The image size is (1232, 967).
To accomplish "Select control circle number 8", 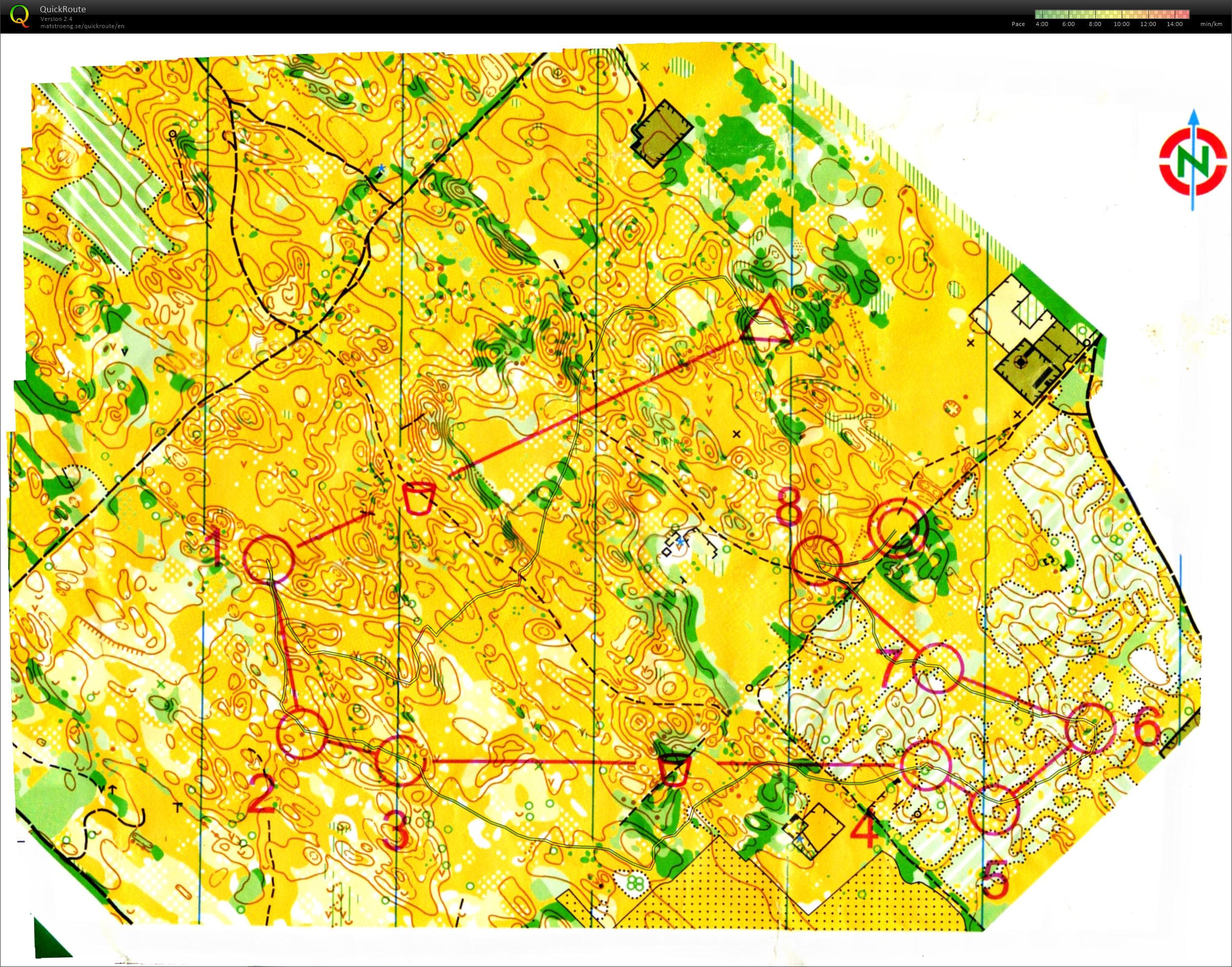I will pos(817,561).
